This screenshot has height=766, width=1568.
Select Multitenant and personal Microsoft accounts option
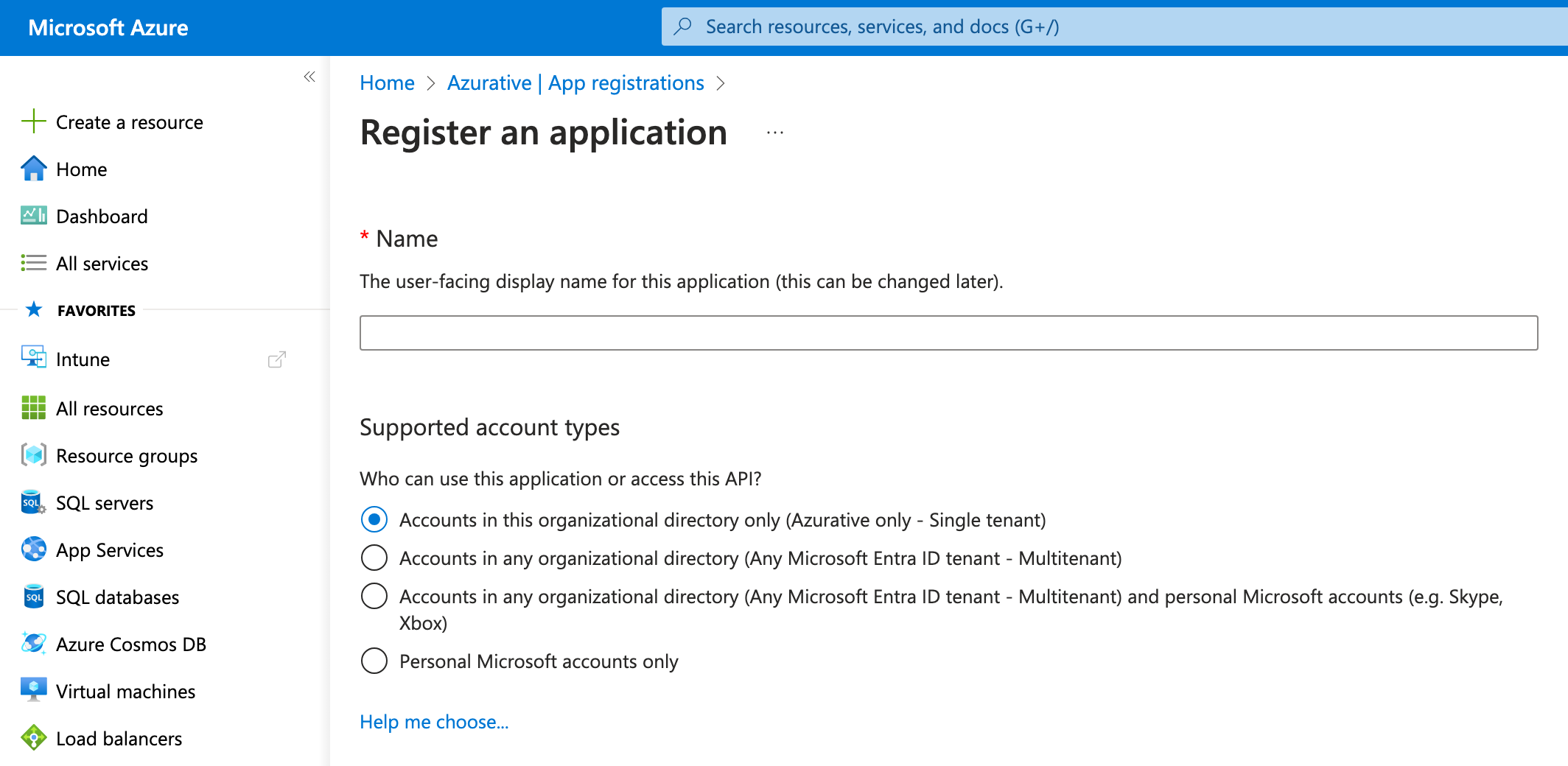pos(374,597)
